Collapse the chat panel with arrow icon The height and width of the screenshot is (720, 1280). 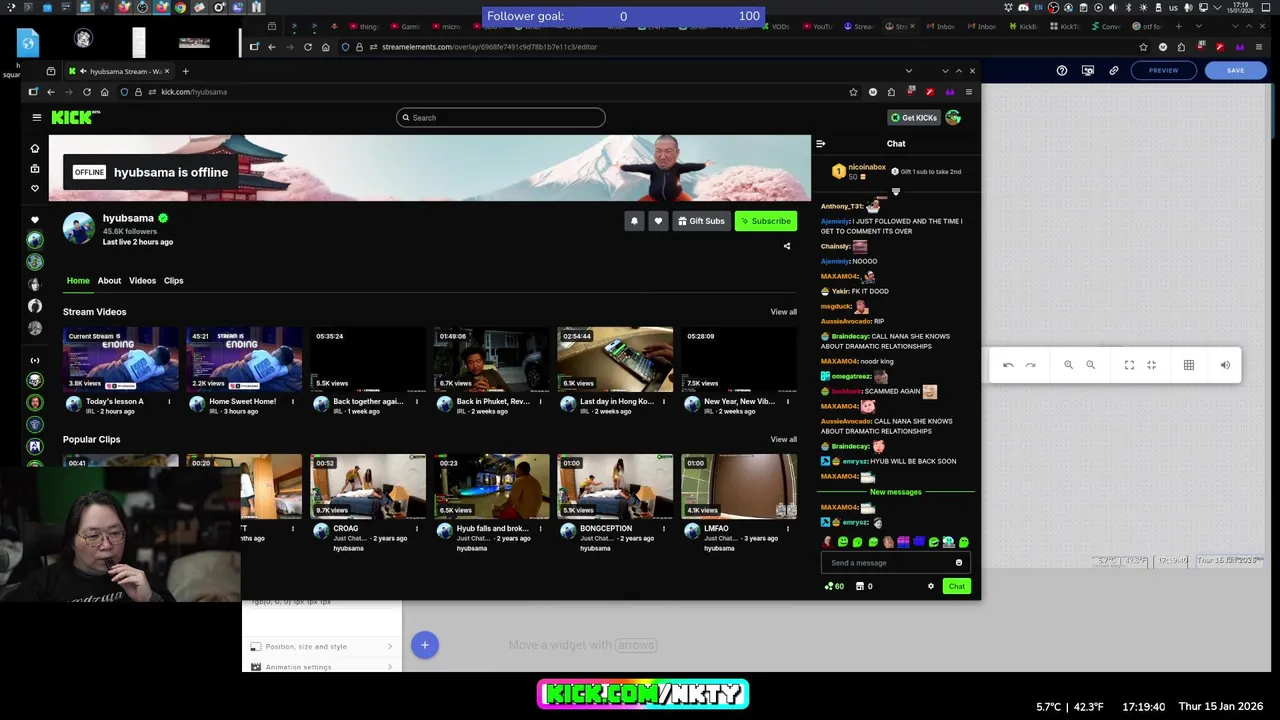coord(821,144)
